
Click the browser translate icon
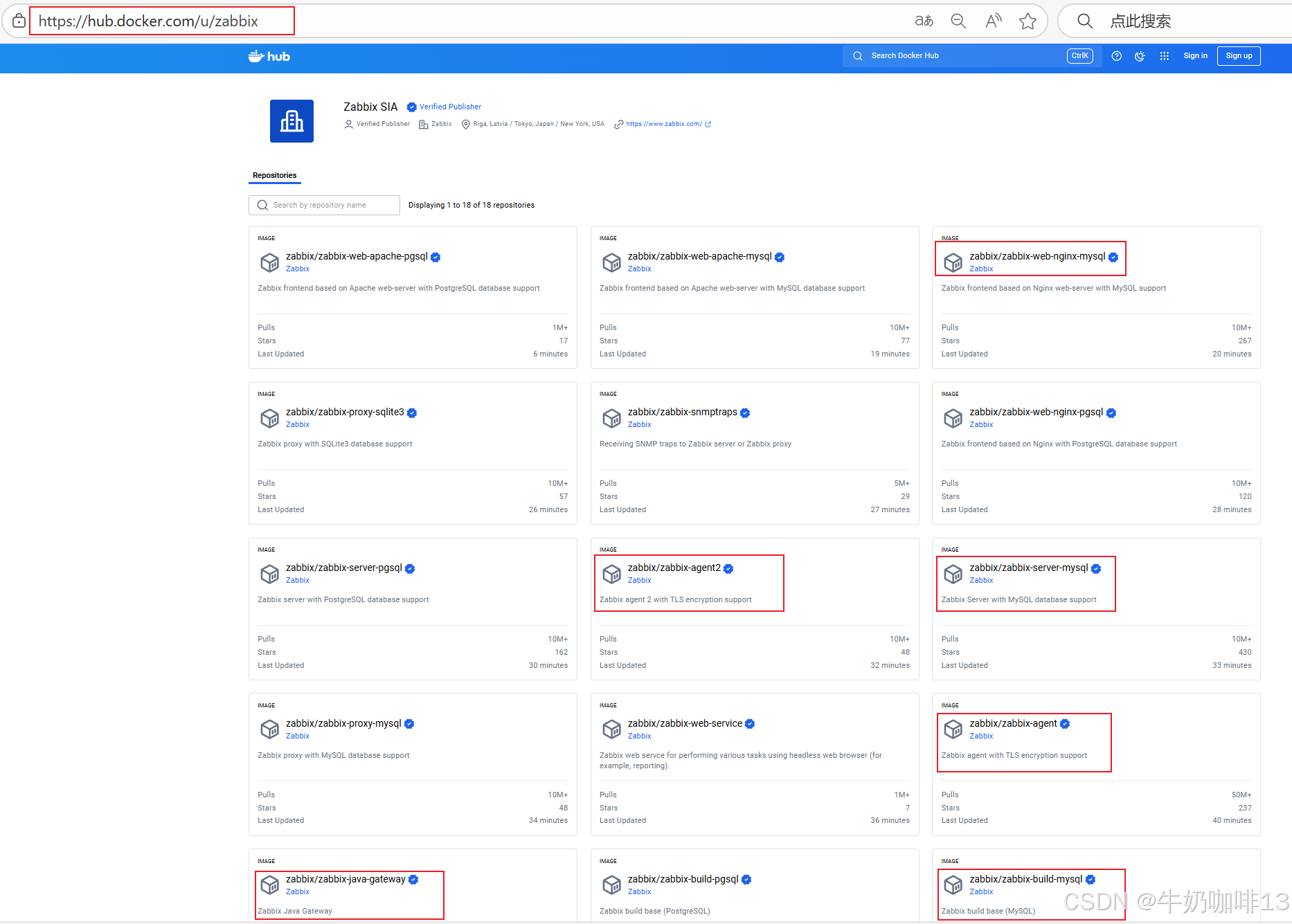tap(924, 21)
